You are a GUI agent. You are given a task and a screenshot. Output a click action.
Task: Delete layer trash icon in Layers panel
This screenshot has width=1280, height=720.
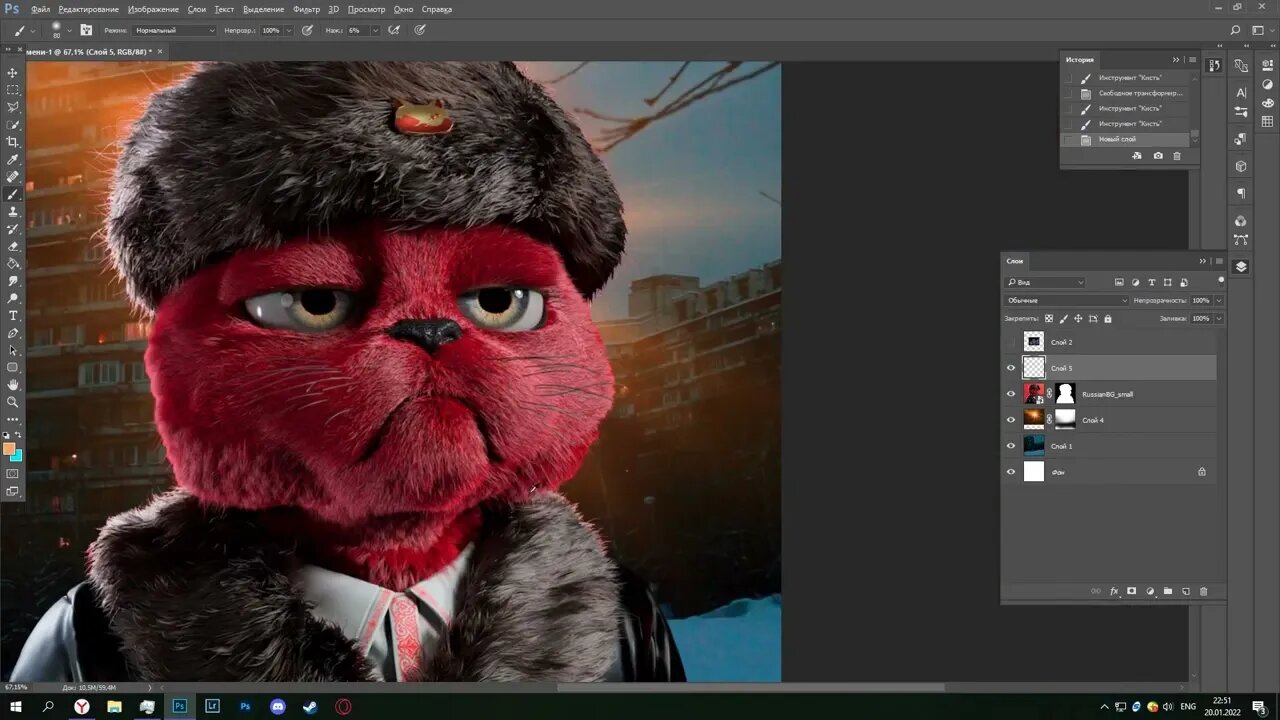pyautogui.click(x=1204, y=591)
